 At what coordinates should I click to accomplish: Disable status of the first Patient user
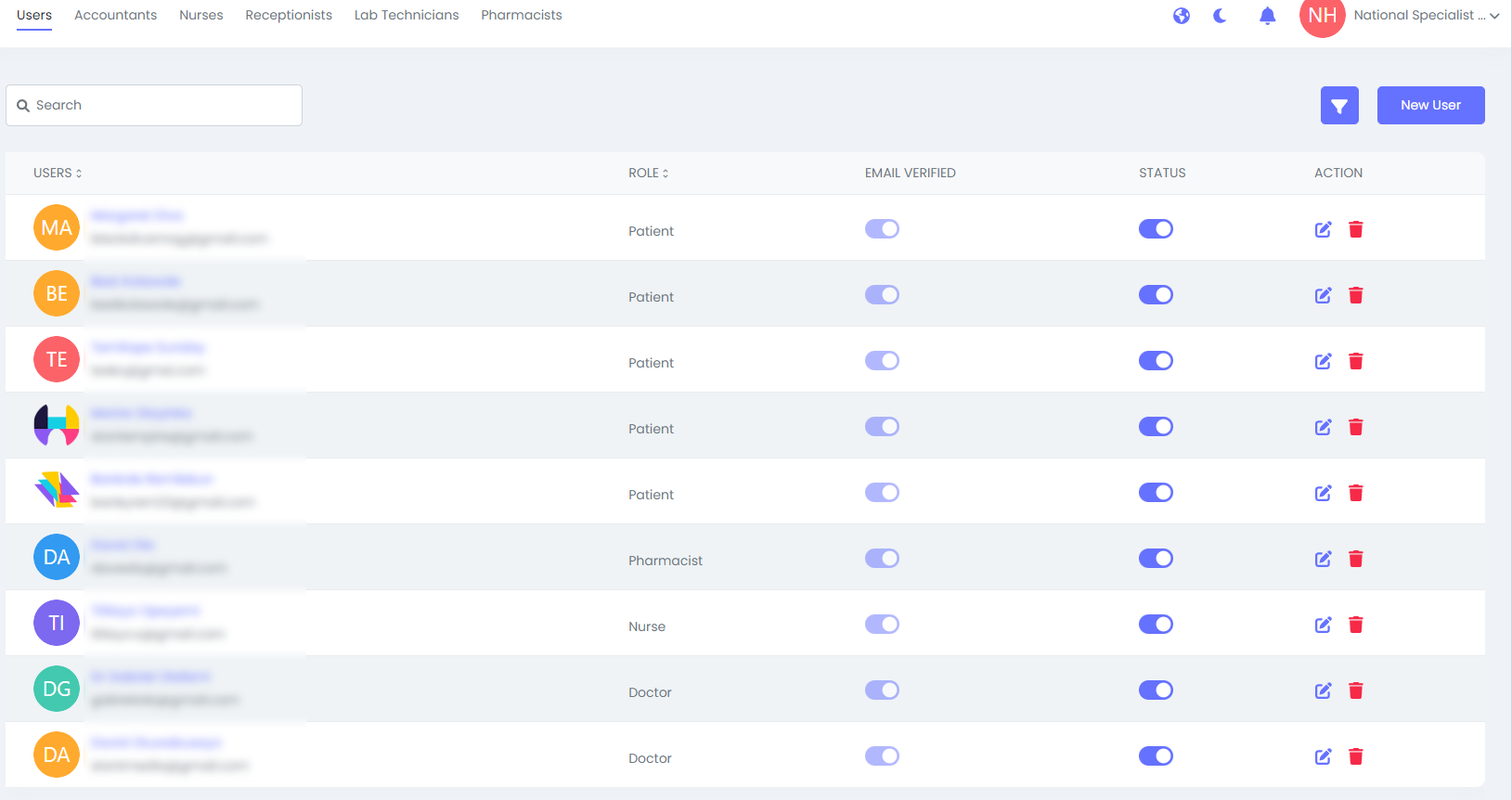click(x=1156, y=229)
